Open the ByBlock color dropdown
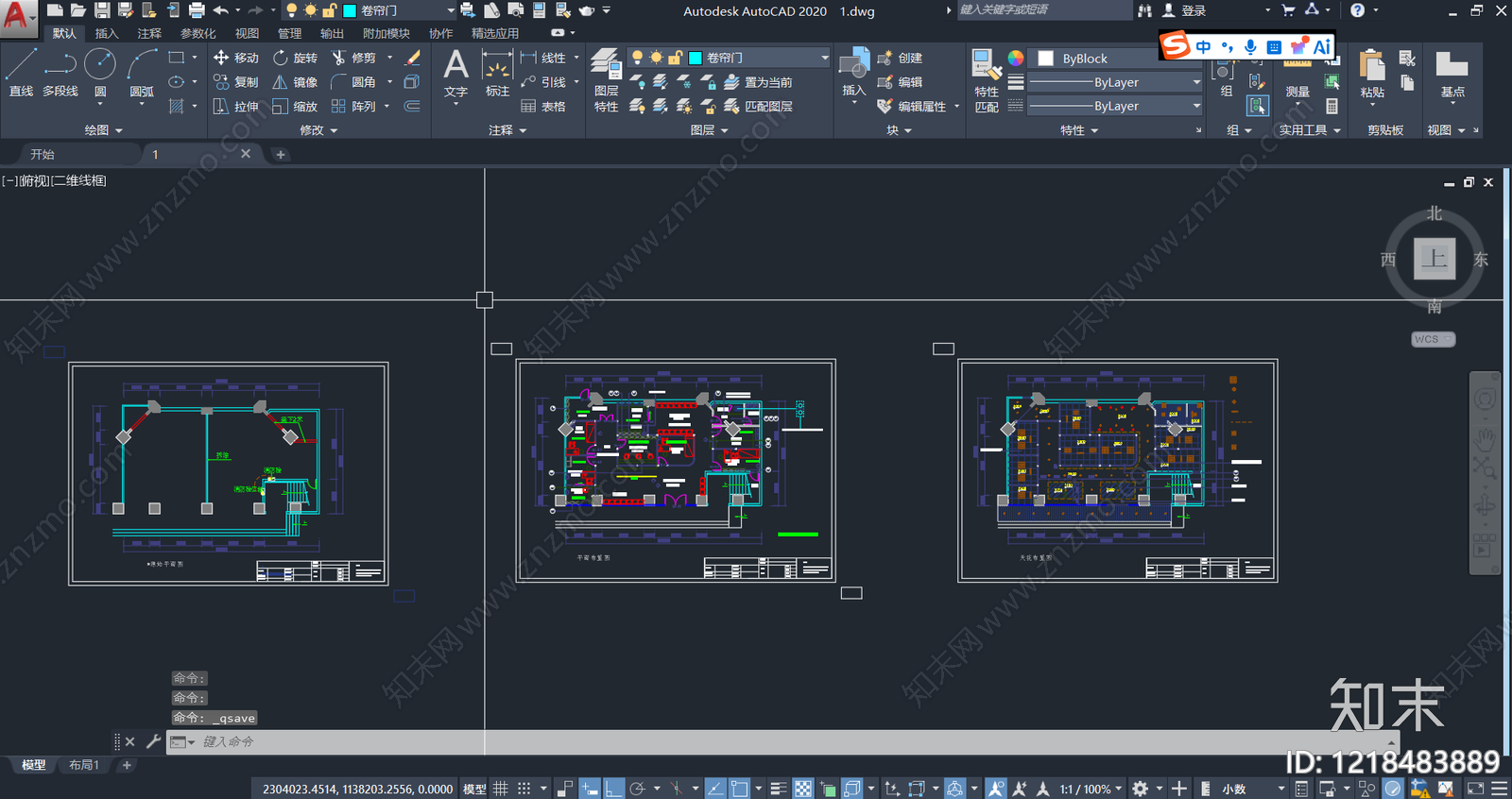This screenshot has height=799, width=1512. tap(1115, 59)
